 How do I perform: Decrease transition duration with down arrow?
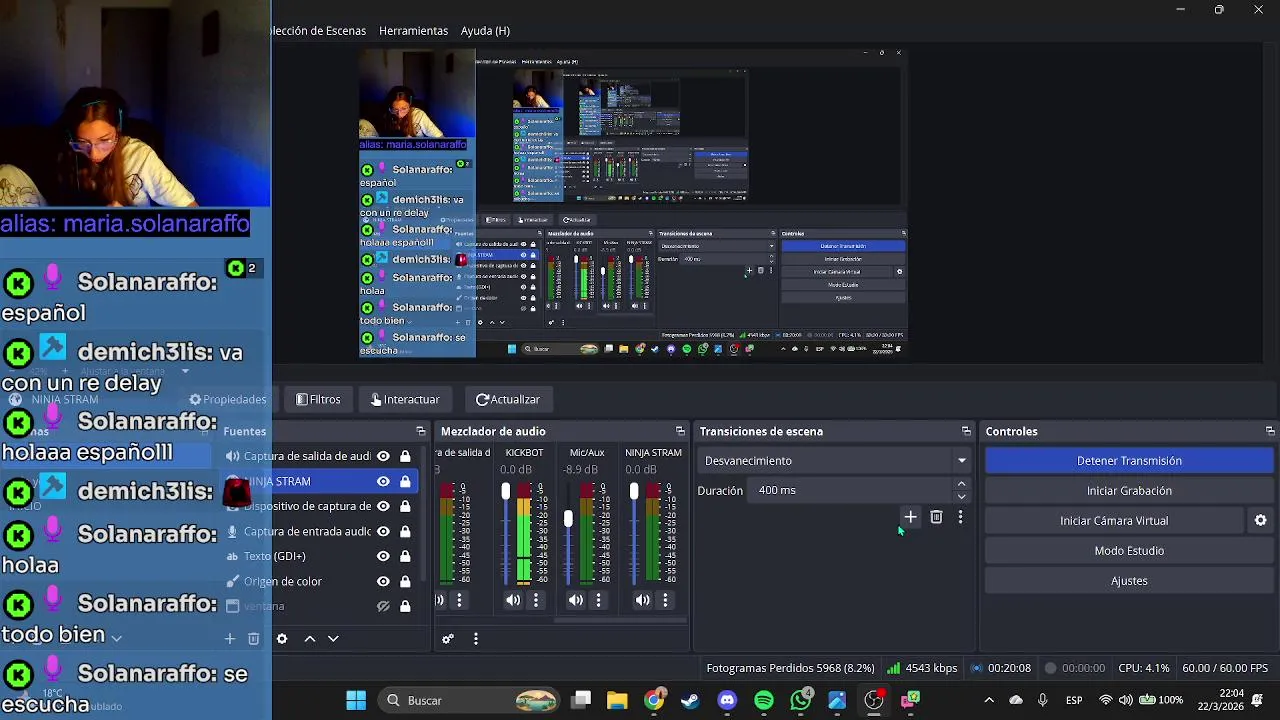pos(962,496)
